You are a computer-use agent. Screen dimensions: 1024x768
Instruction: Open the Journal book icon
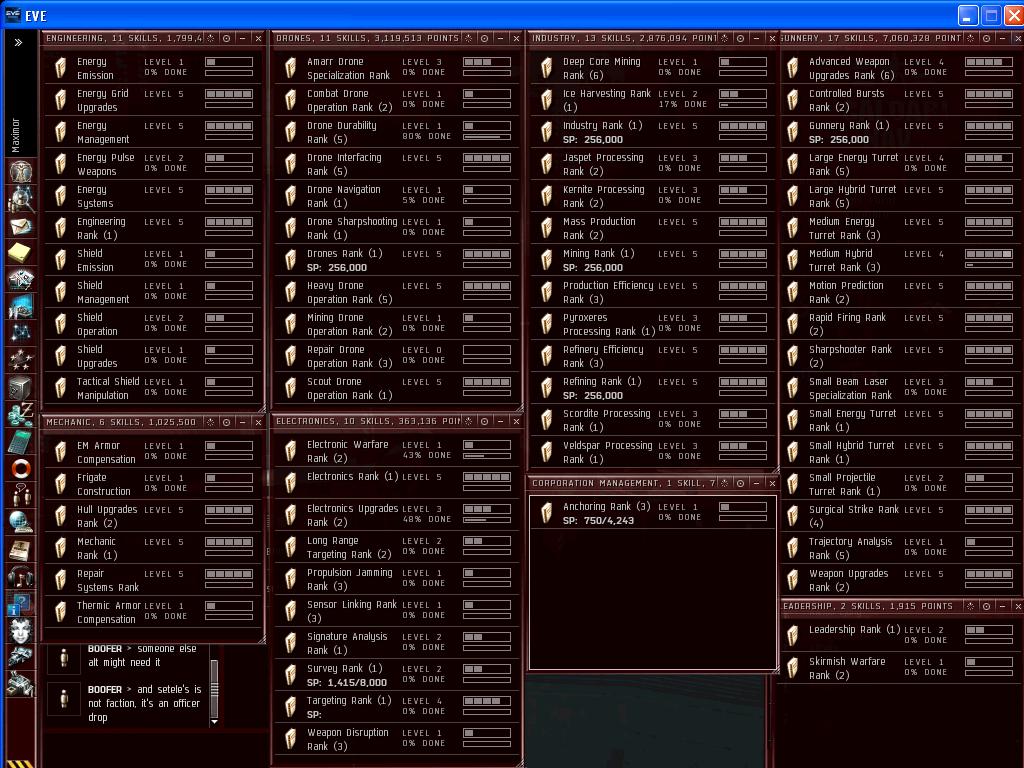click(21, 550)
